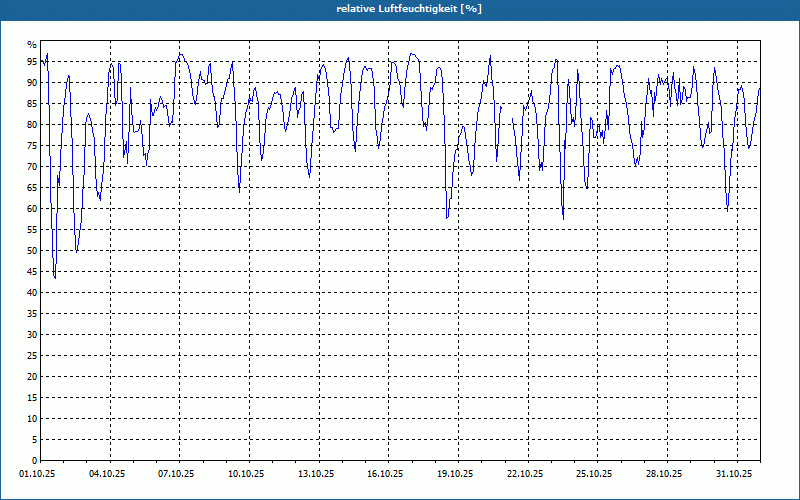800x500 pixels.
Task: Click the y-axis value 80
Action: point(32,124)
